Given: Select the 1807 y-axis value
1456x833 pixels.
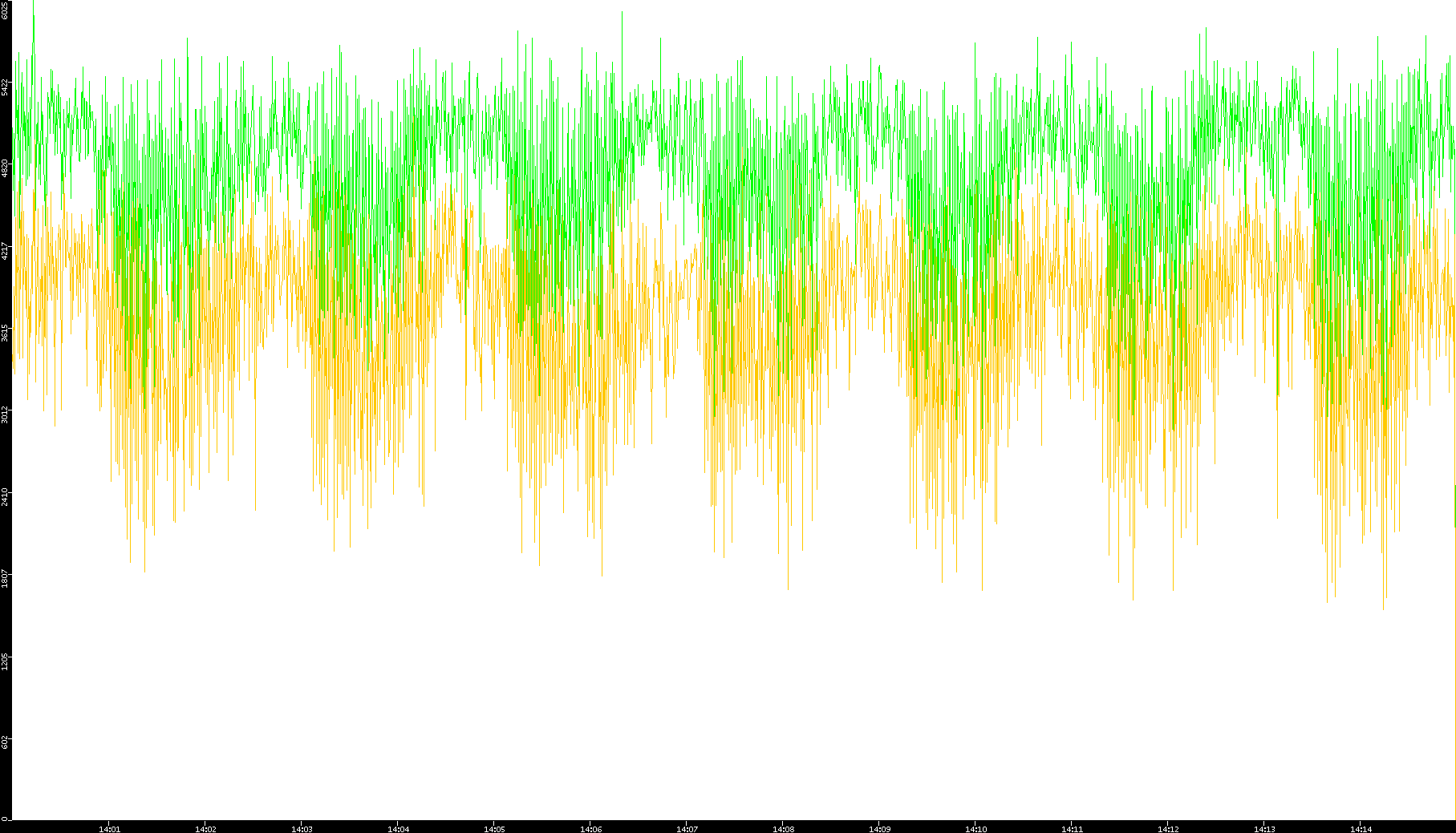Looking at the screenshot, I should 6,578.
